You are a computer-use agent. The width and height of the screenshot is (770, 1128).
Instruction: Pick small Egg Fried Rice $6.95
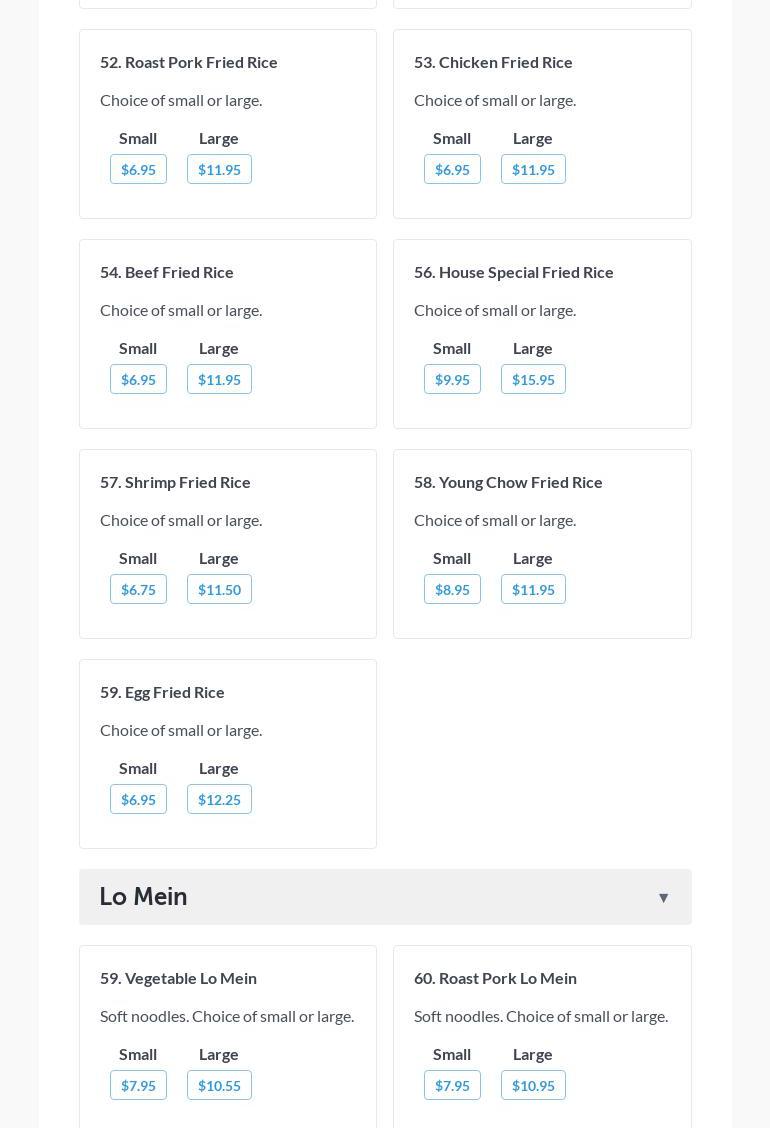pyautogui.click(x=138, y=800)
